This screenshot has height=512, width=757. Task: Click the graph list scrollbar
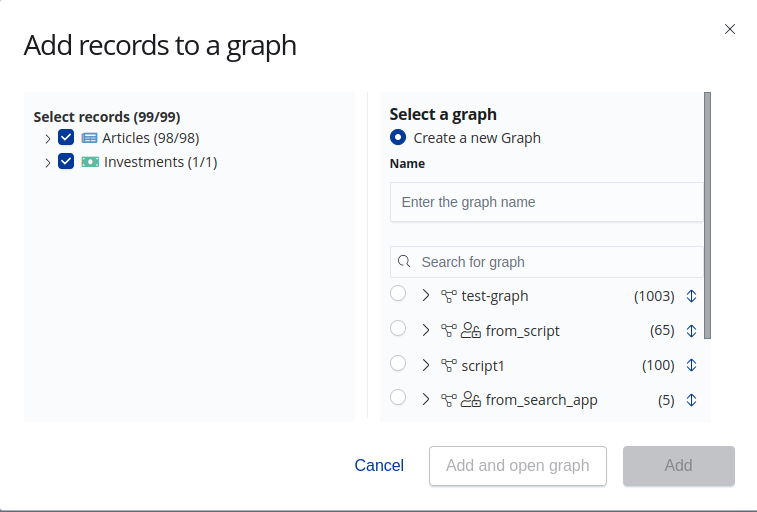click(708, 215)
